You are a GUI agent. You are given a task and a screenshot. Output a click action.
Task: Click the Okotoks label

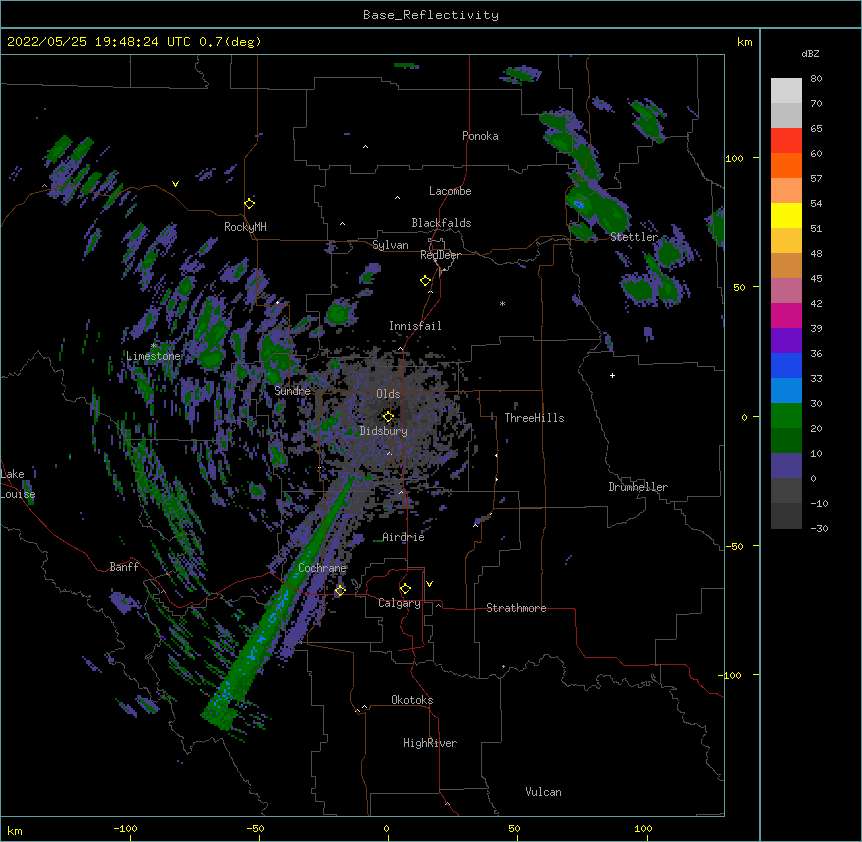point(412,700)
